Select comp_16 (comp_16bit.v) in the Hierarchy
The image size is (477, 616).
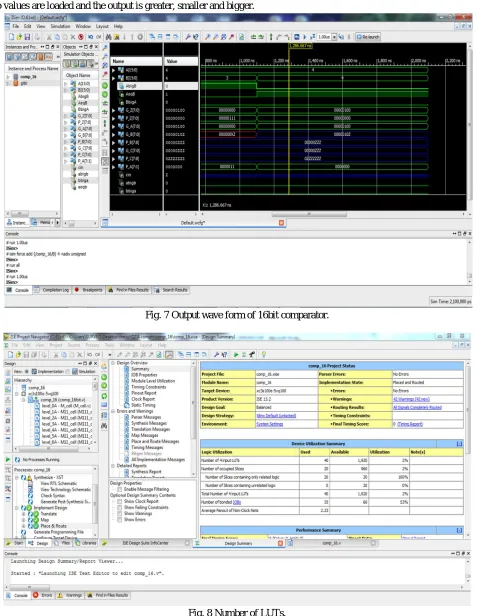63,400
